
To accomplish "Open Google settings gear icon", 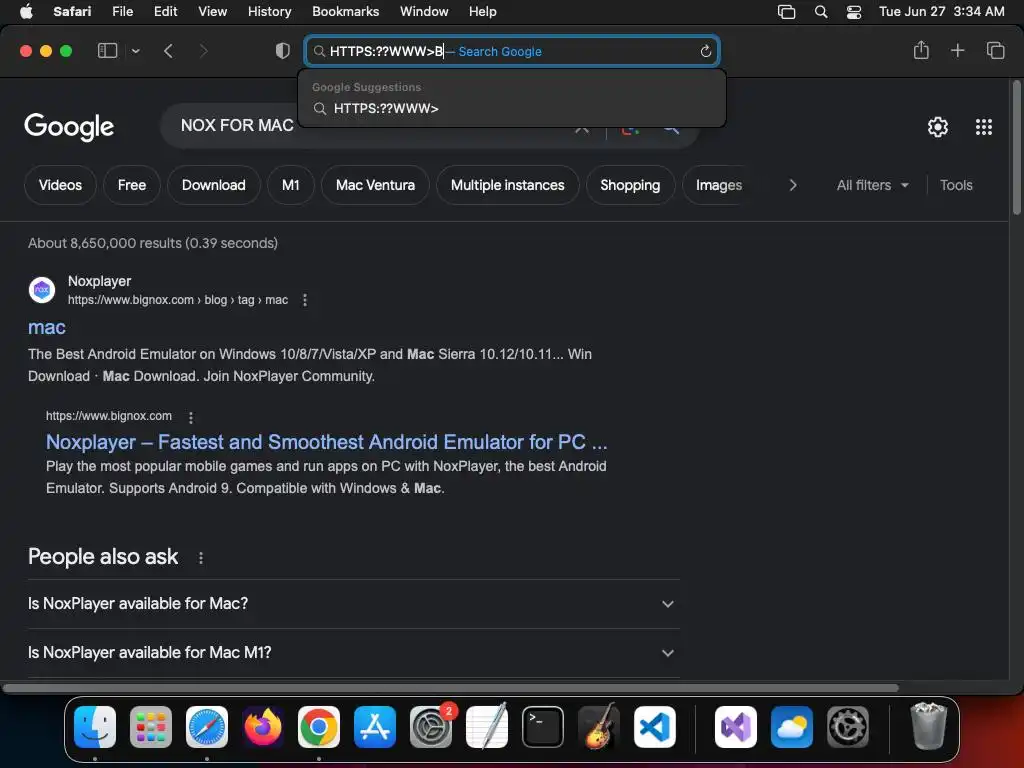I will pos(938,127).
